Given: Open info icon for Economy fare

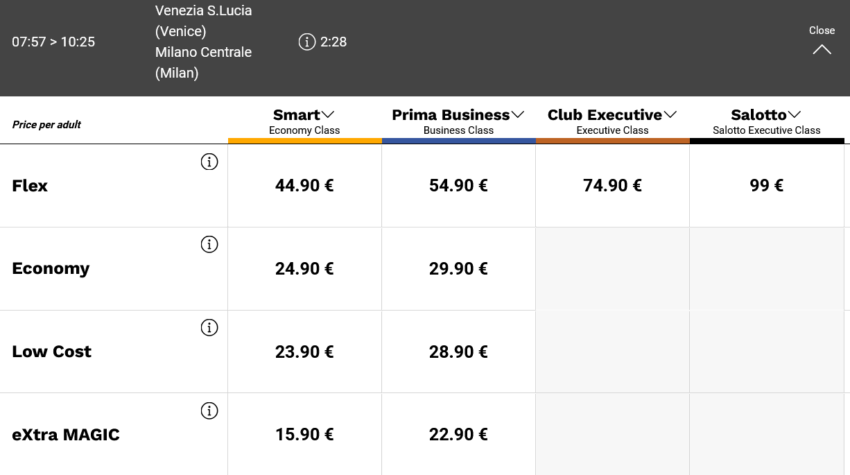Looking at the screenshot, I should (x=209, y=245).
